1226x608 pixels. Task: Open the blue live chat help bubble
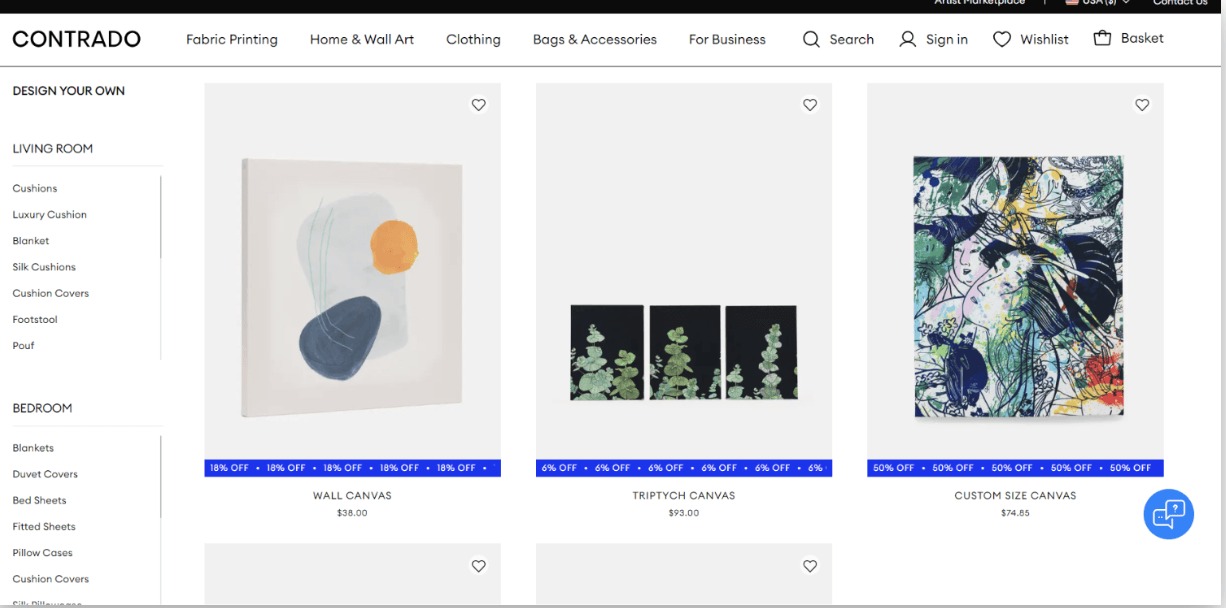tap(1168, 514)
